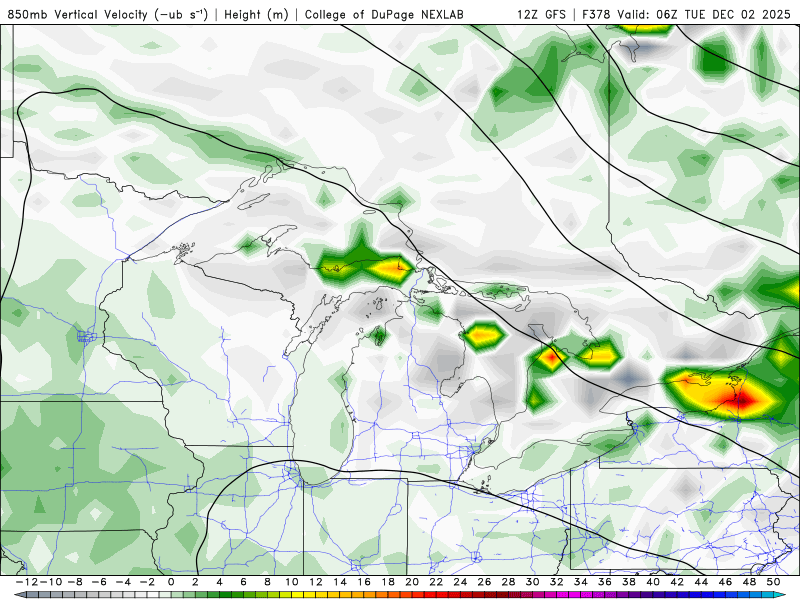The height and width of the screenshot is (600, 800).
Task: Click the "-12" color scale label
Action: click(x=26, y=582)
